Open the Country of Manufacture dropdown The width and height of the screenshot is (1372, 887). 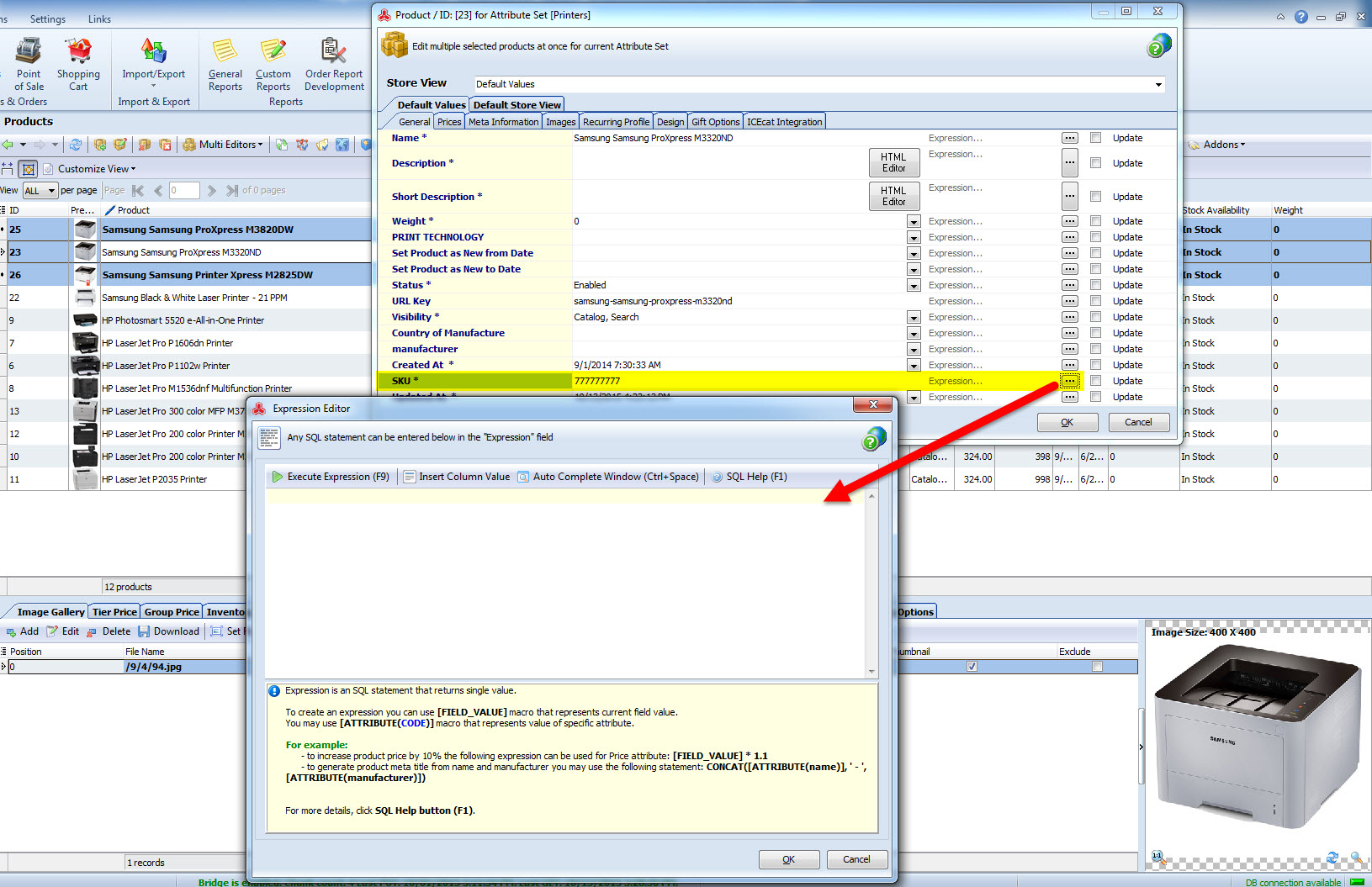click(x=914, y=334)
